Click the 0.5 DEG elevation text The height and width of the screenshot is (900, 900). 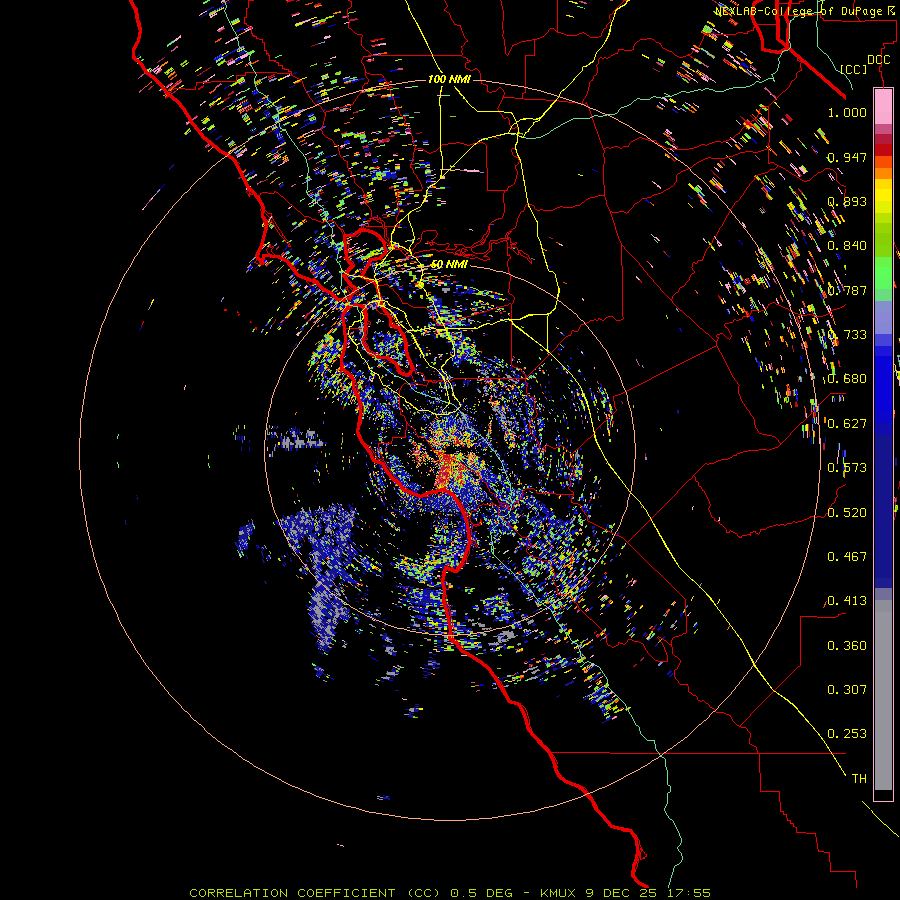click(x=482, y=893)
